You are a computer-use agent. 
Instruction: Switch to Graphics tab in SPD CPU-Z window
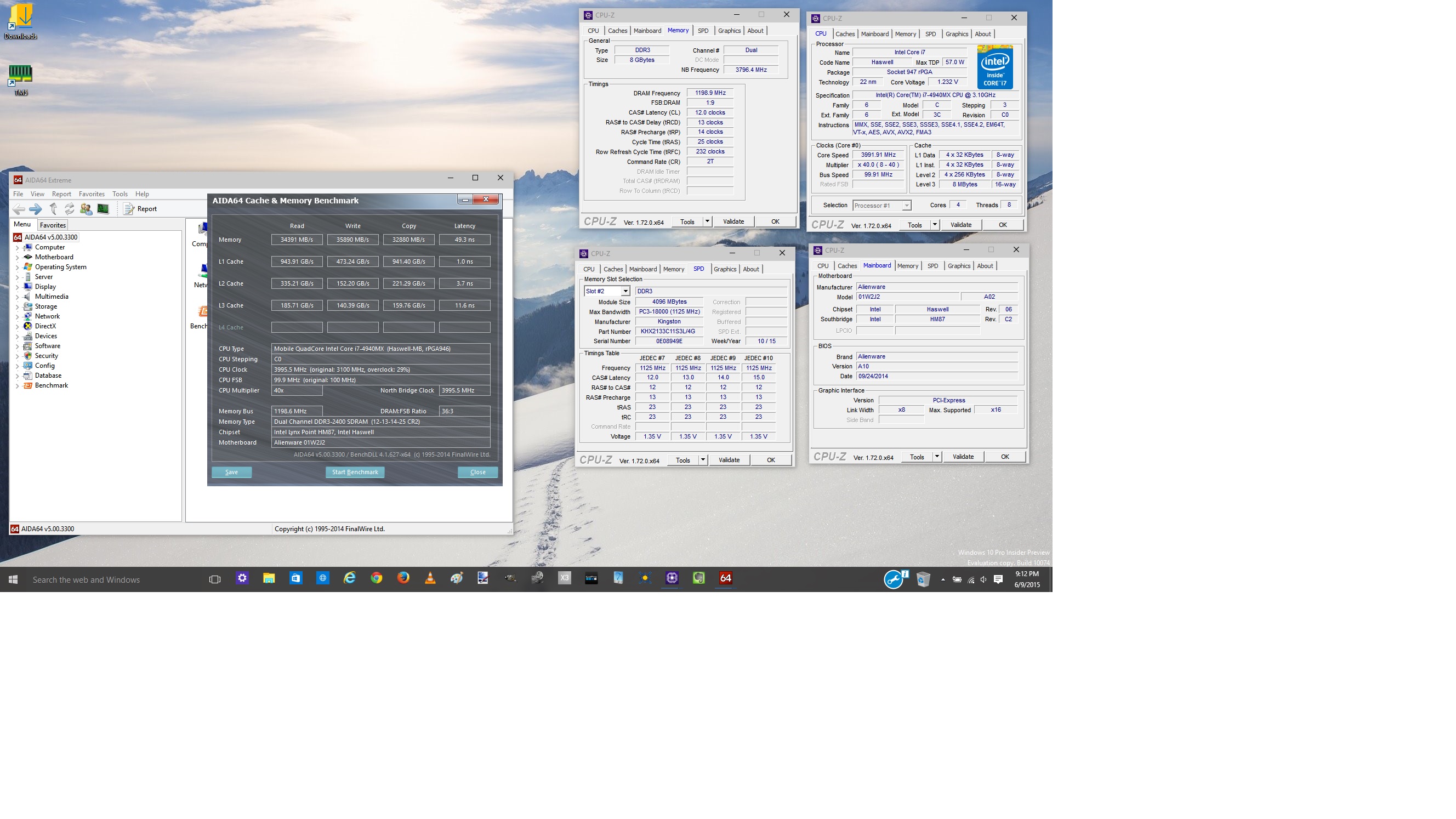(725, 269)
